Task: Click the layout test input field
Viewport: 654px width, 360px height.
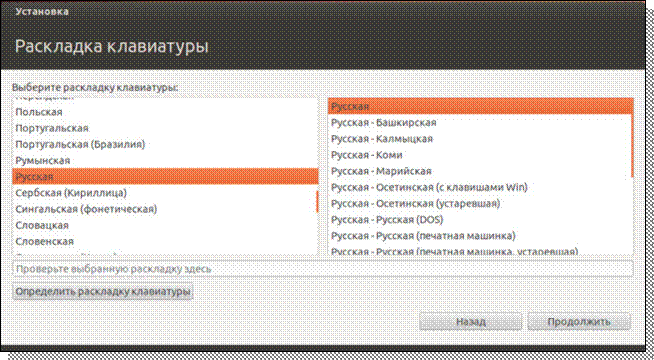Action: pos(323,269)
